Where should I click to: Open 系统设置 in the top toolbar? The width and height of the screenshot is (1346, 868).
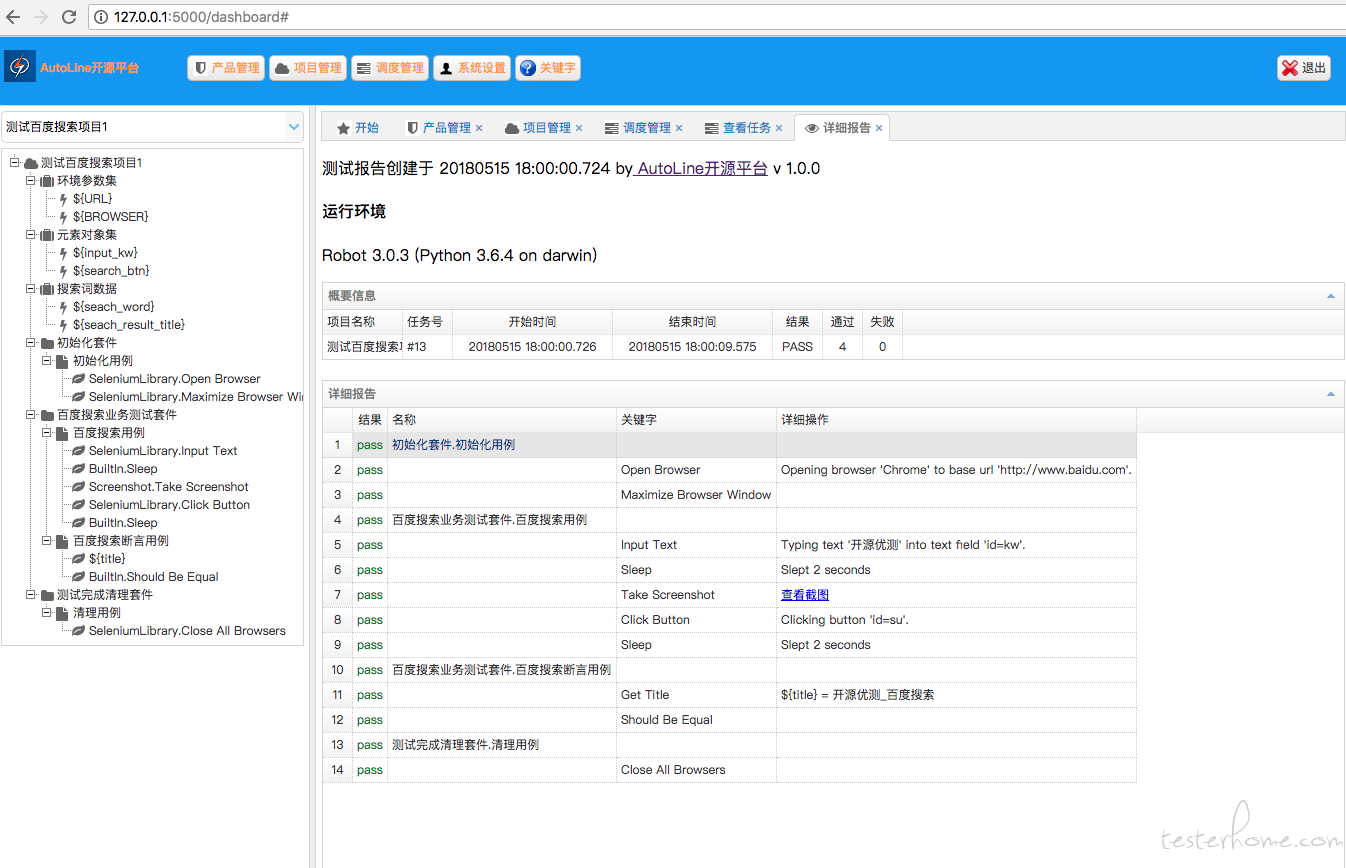(472, 68)
